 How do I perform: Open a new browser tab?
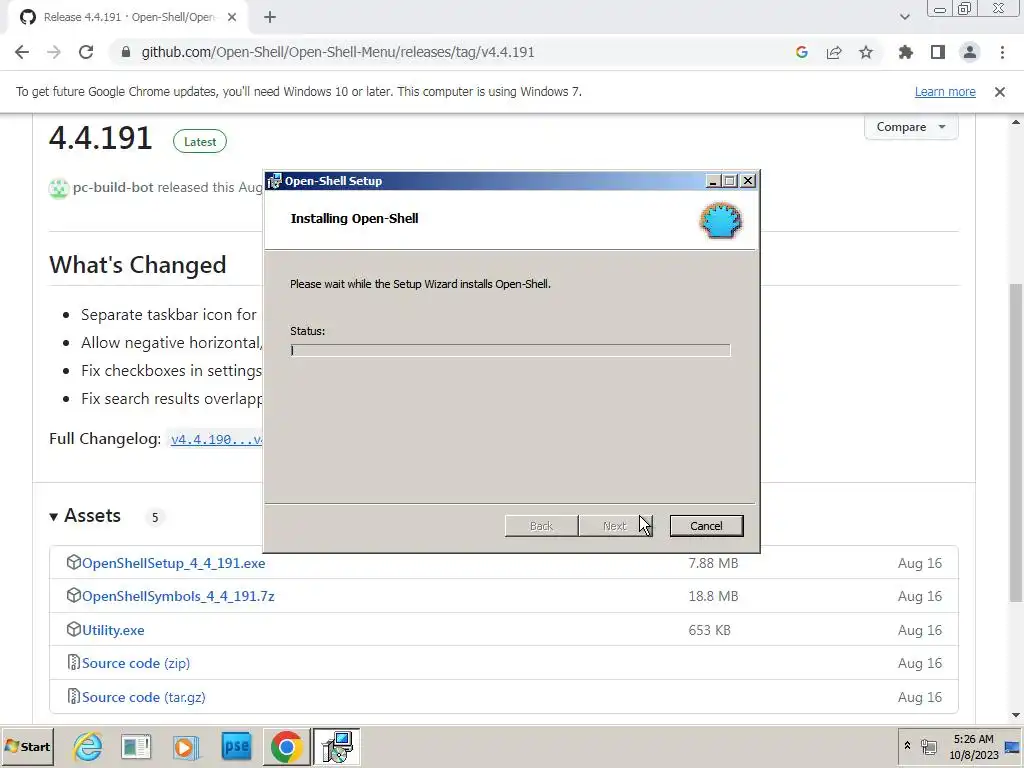coord(270,17)
